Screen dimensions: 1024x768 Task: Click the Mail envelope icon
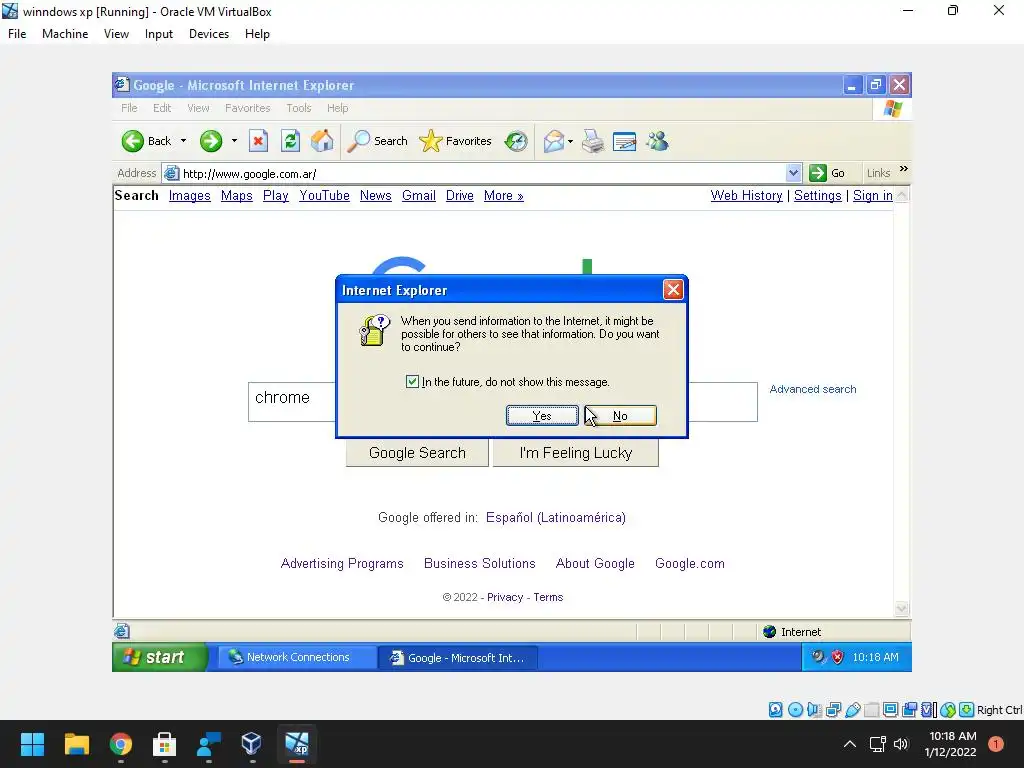(x=553, y=141)
